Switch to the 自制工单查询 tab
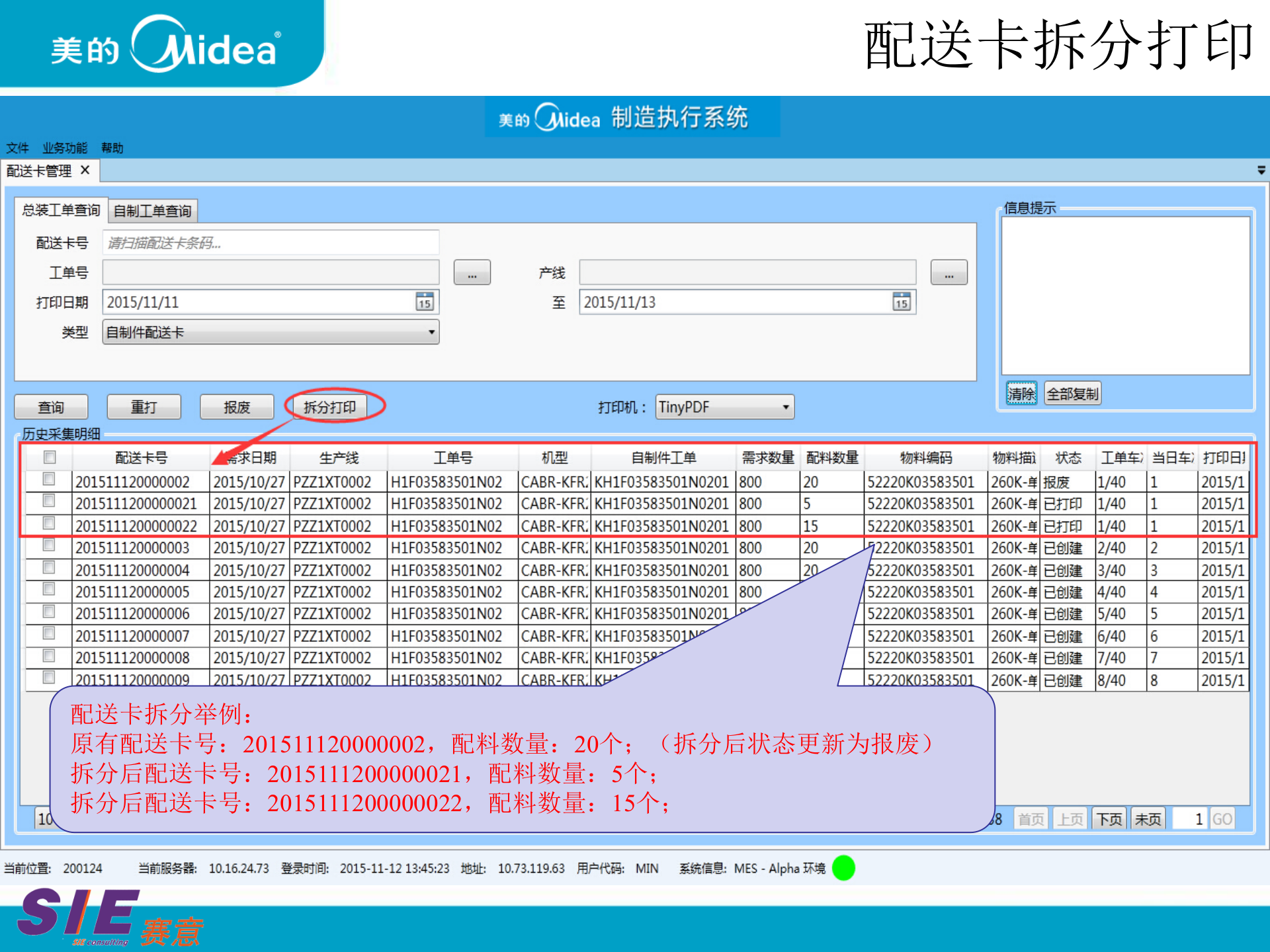This screenshot has width=1270, height=952. click(152, 211)
